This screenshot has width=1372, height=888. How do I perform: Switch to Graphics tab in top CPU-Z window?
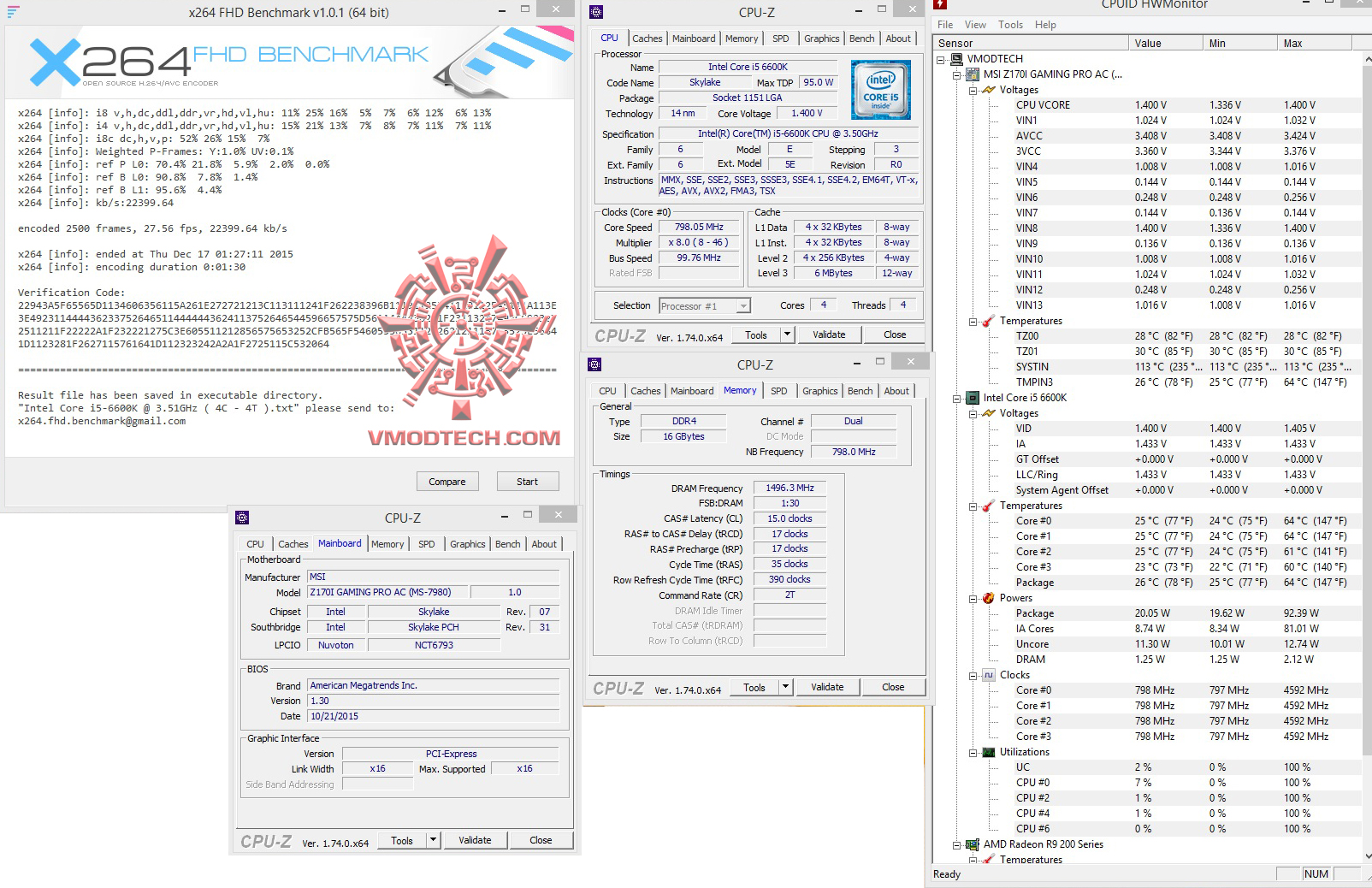pyautogui.click(x=821, y=38)
